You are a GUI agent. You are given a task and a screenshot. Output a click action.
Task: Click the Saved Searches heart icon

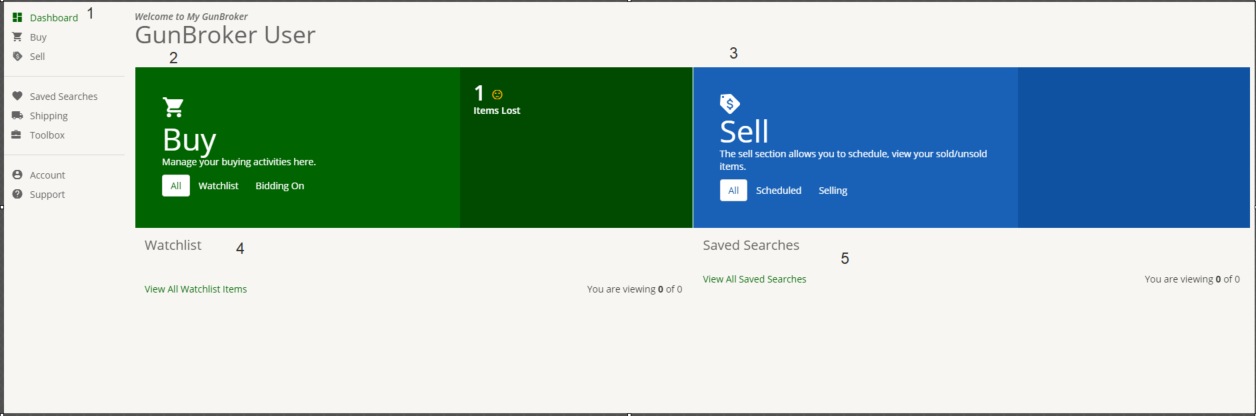[x=18, y=96]
